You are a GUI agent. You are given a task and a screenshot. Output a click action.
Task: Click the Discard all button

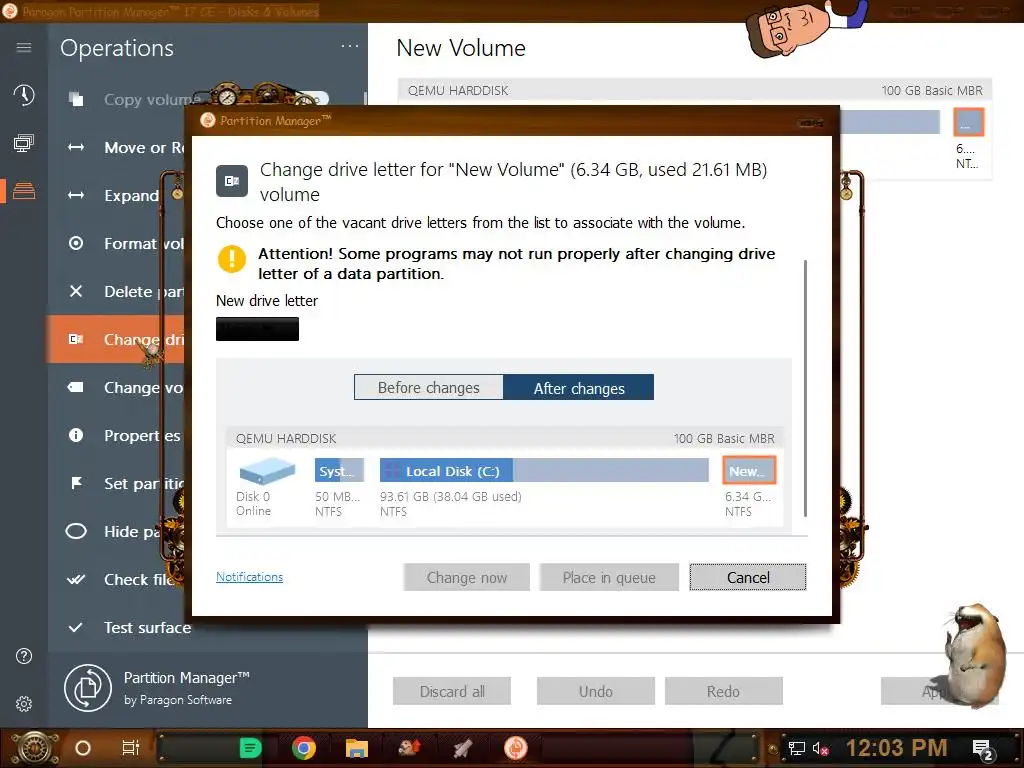pyautogui.click(x=452, y=692)
